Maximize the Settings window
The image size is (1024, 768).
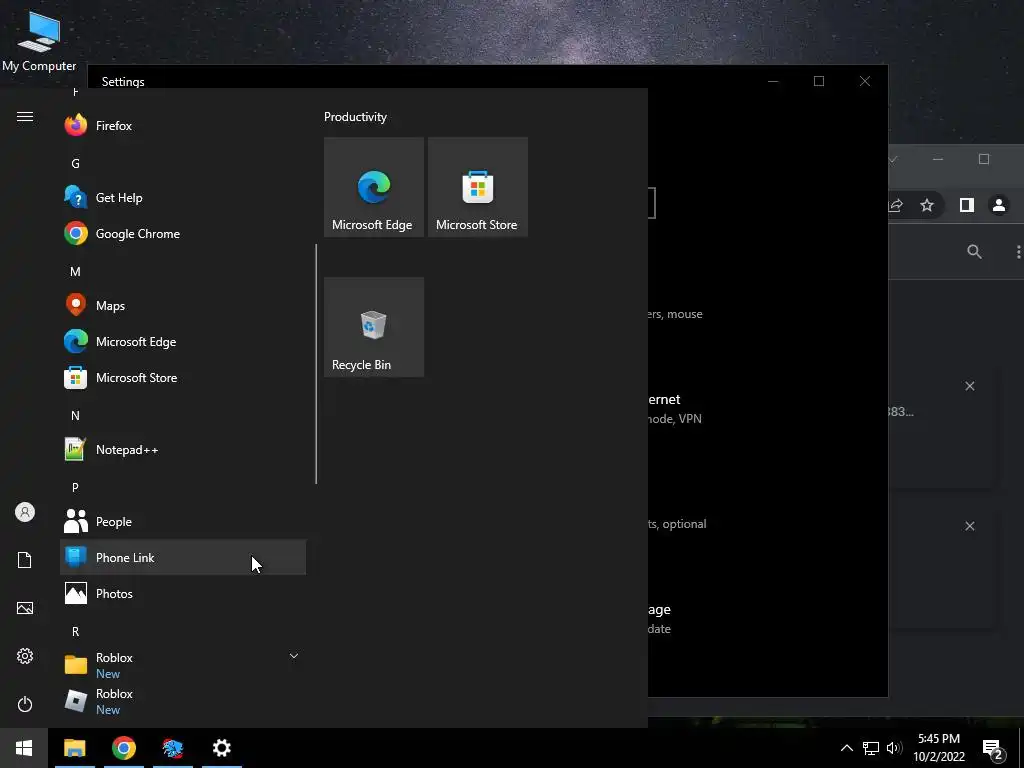pyautogui.click(x=819, y=81)
